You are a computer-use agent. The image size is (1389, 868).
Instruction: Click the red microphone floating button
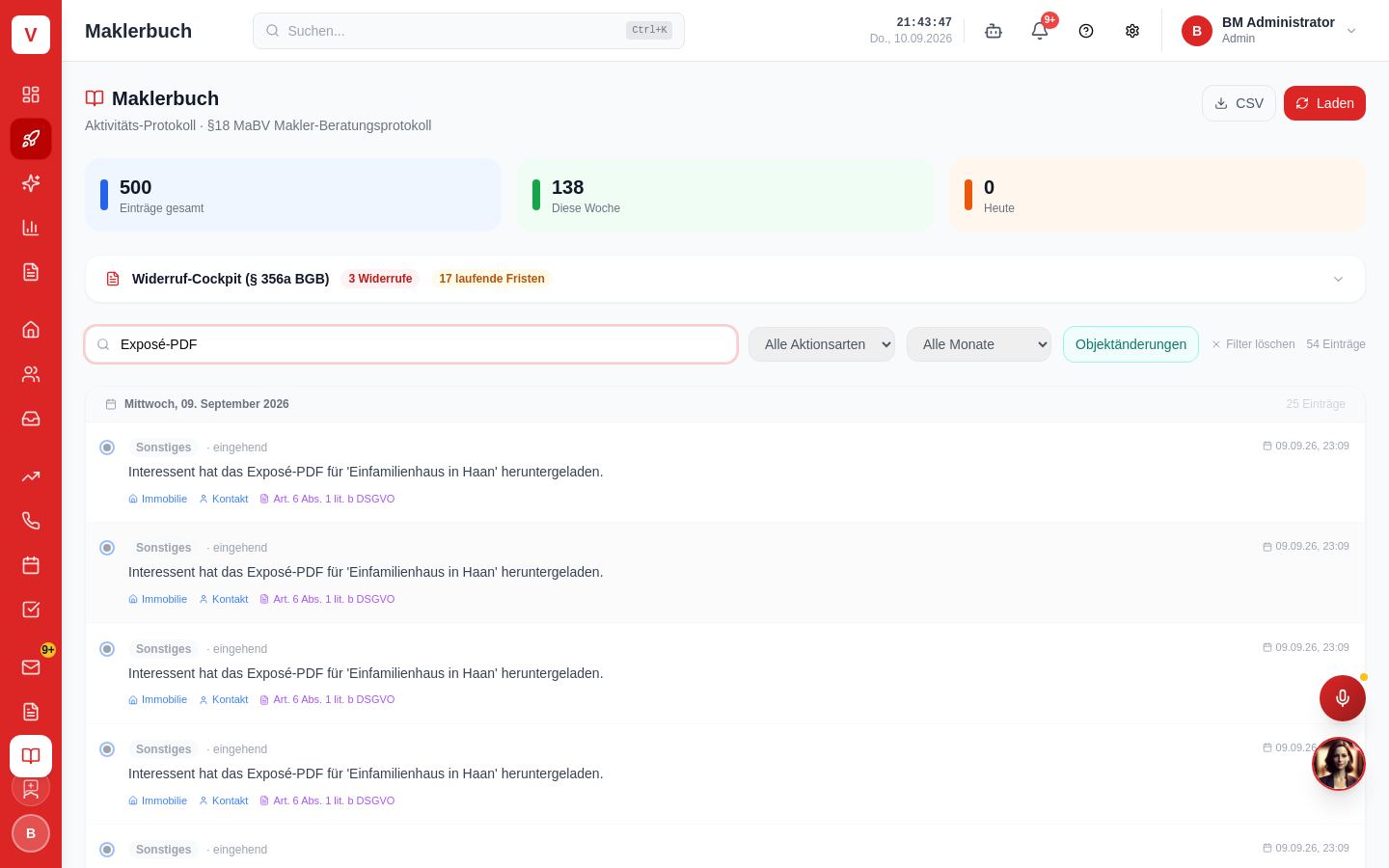click(1343, 698)
